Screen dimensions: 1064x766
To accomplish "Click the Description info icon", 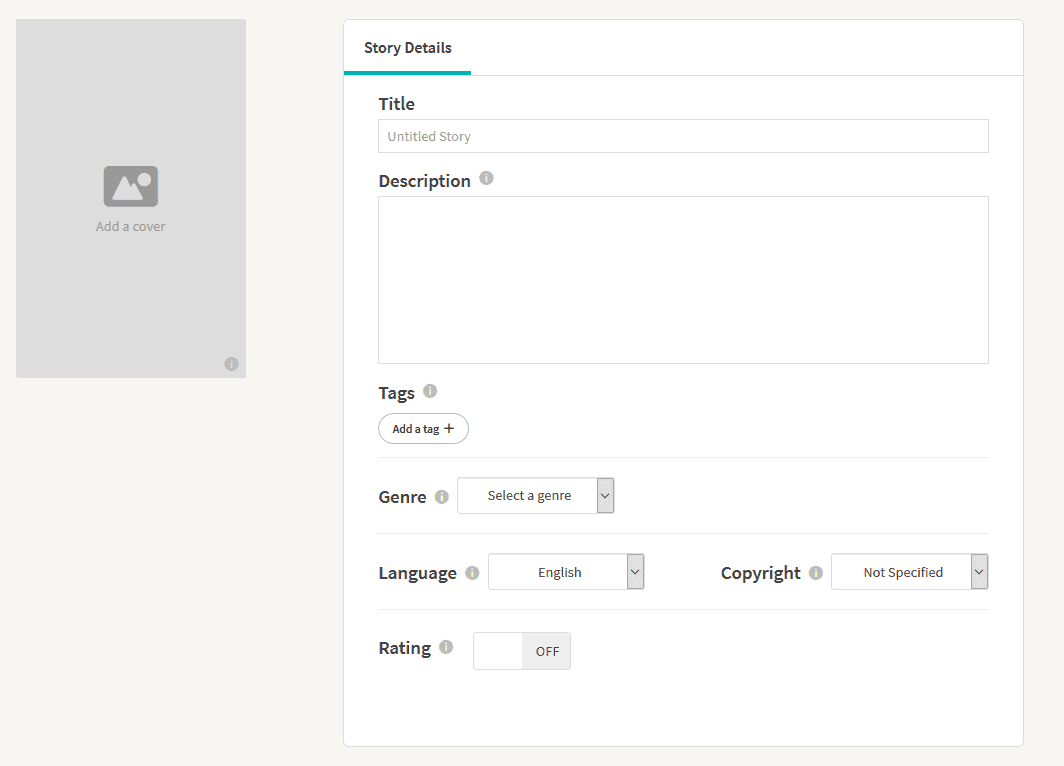I will 486,179.
